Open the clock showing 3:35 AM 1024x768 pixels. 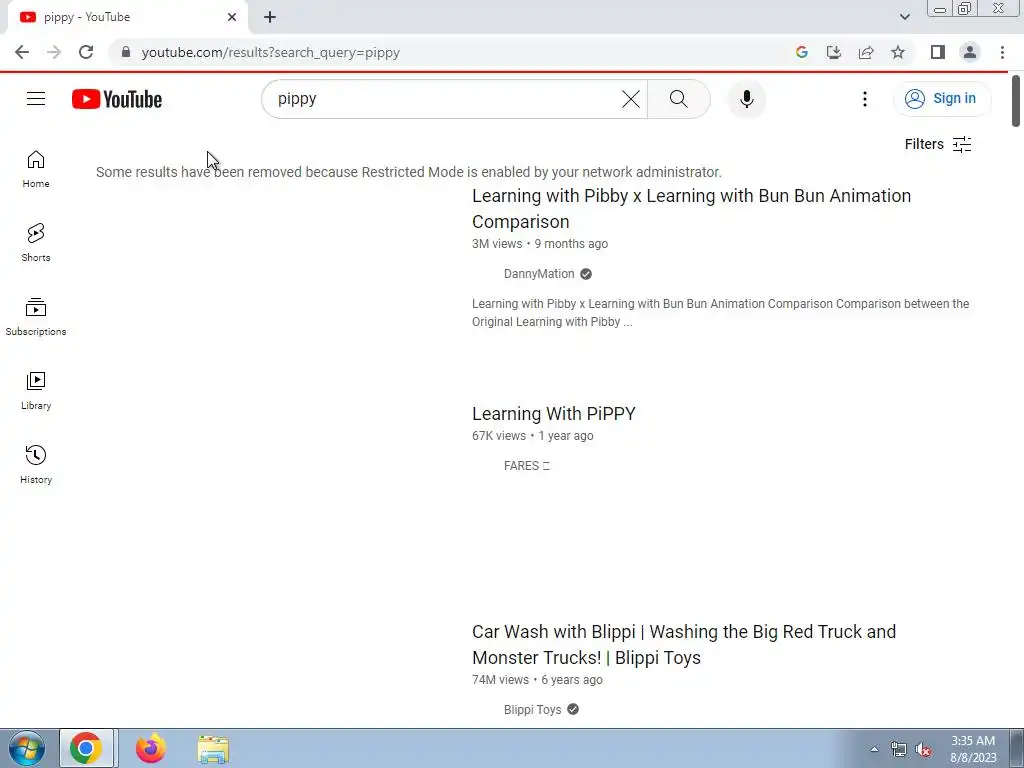pos(973,749)
